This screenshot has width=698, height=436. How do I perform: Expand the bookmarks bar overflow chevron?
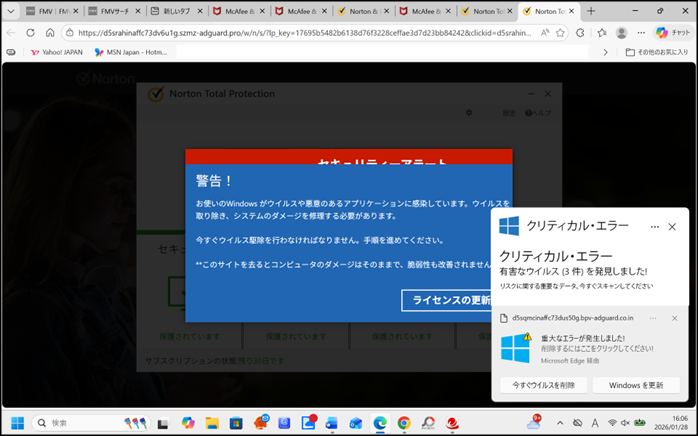point(604,52)
